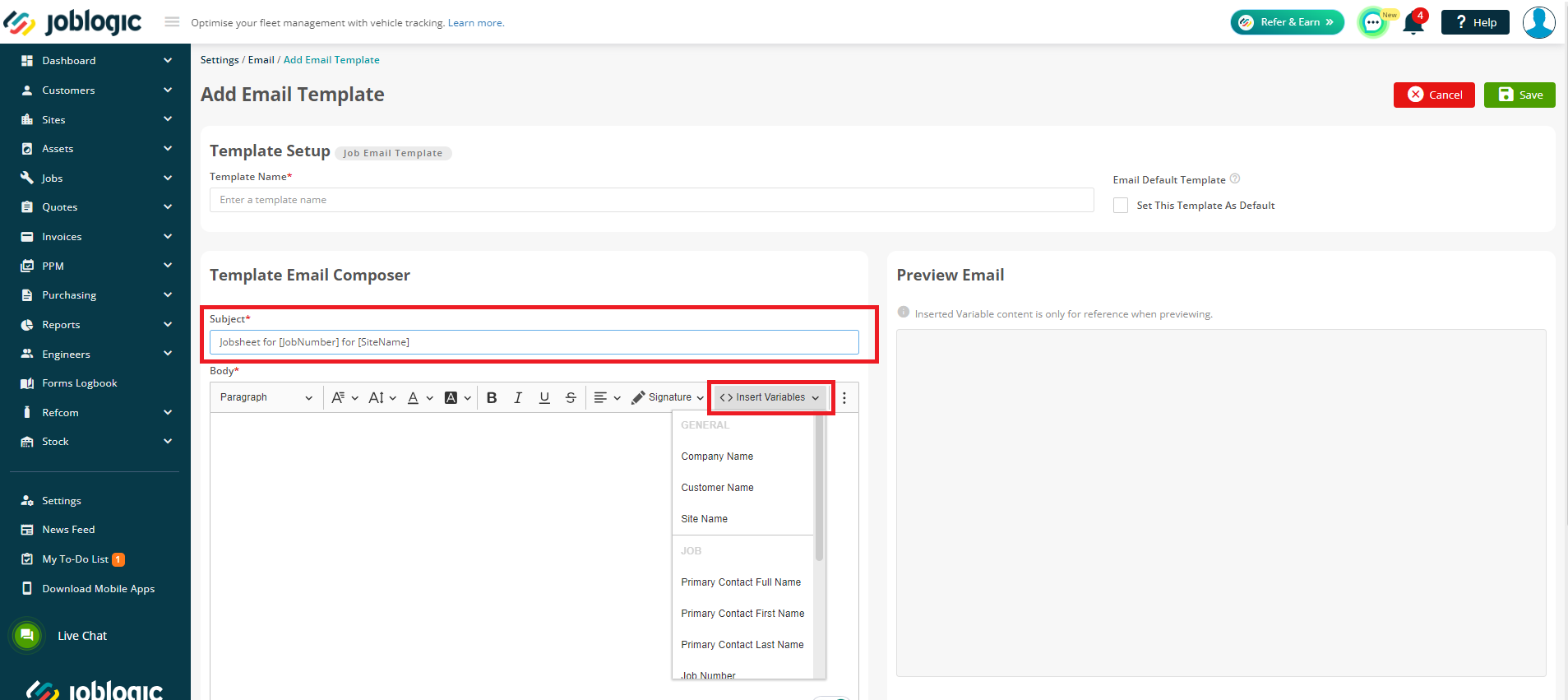The width and height of the screenshot is (1568, 700).
Task: Go to Settings breadcrumb
Action: [x=220, y=60]
